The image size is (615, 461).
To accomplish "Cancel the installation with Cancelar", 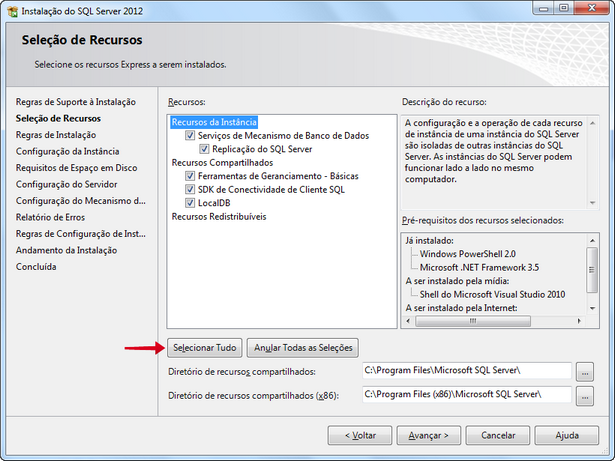I will click(x=498, y=435).
